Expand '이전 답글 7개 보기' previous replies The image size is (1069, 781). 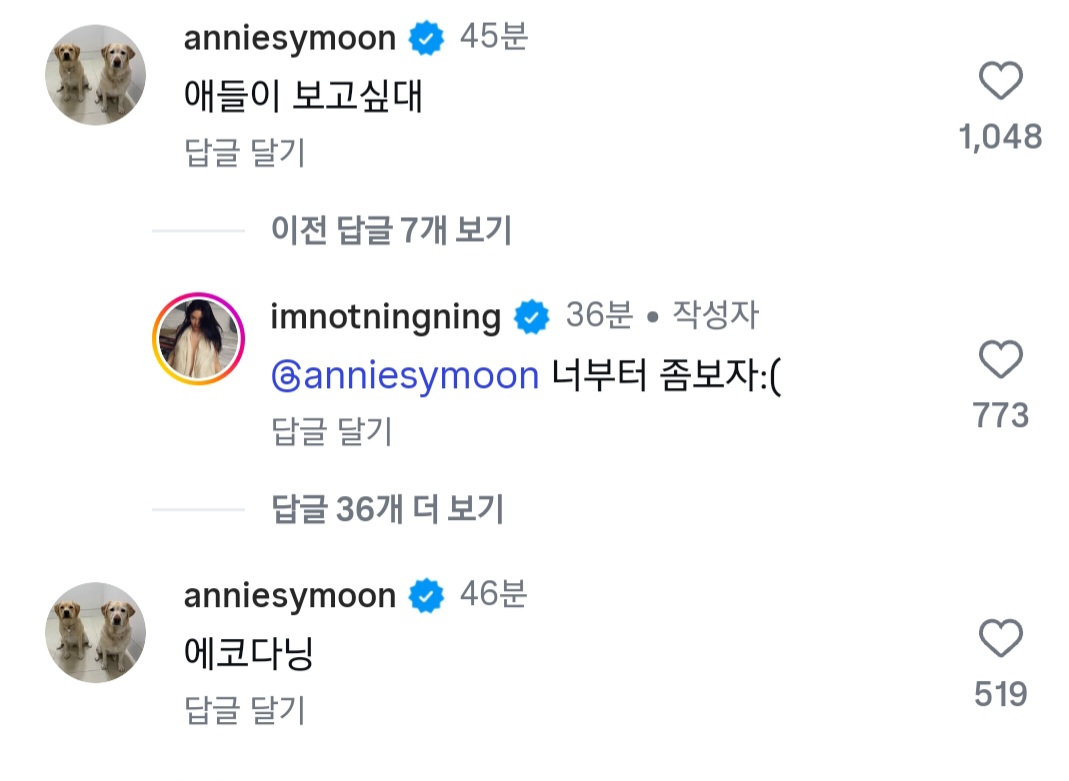click(391, 230)
